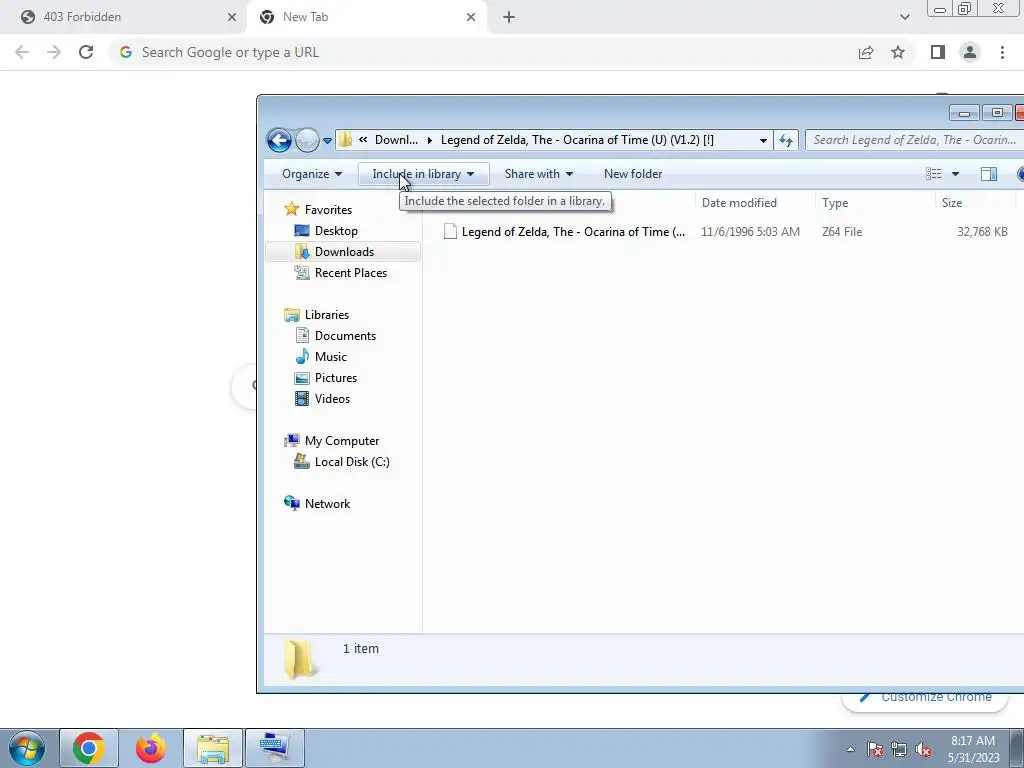Open the recent locations dropdown arrow

327,140
